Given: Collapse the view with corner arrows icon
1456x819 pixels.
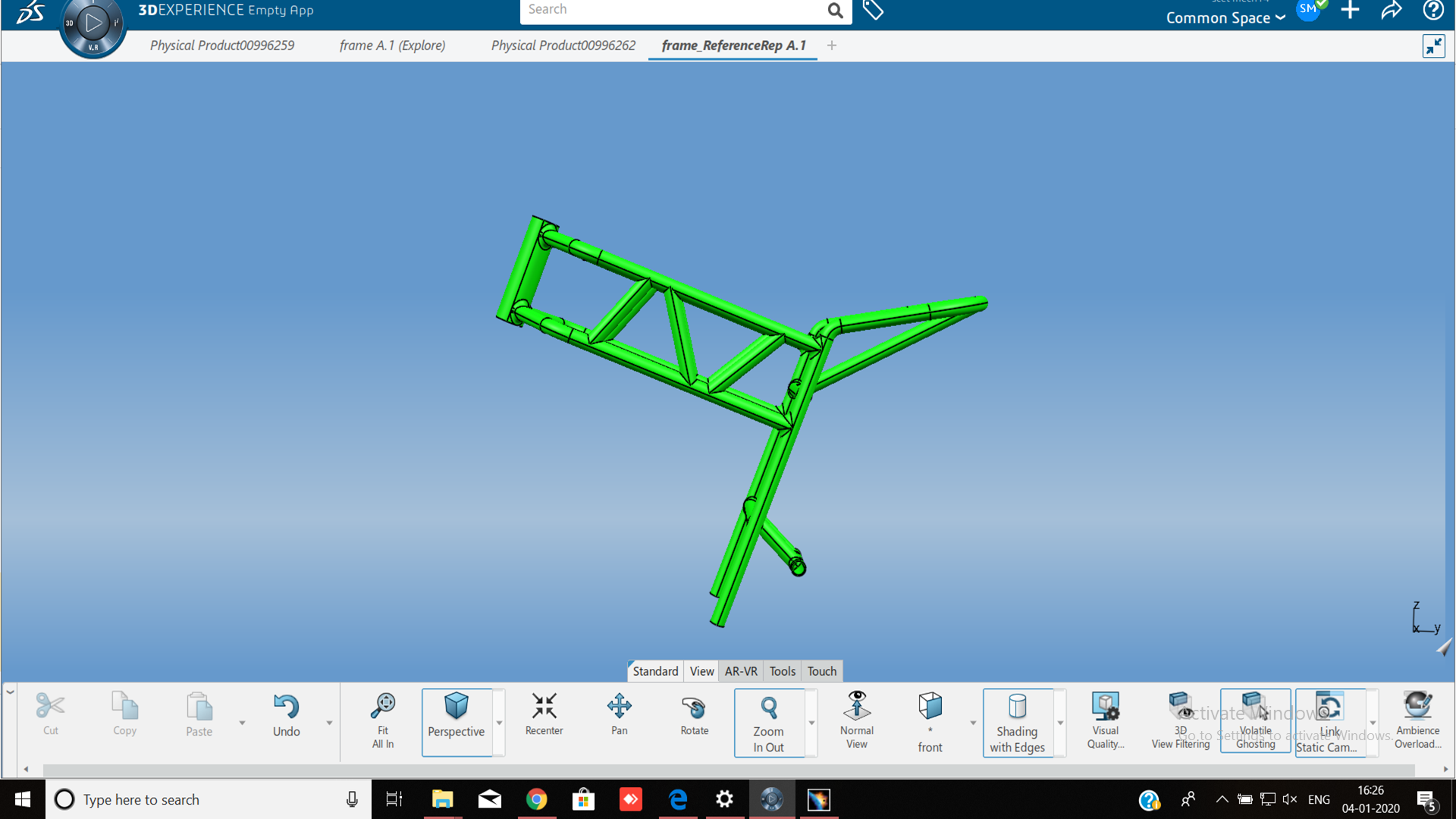Looking at the screenshot, I should point(1433,46).
